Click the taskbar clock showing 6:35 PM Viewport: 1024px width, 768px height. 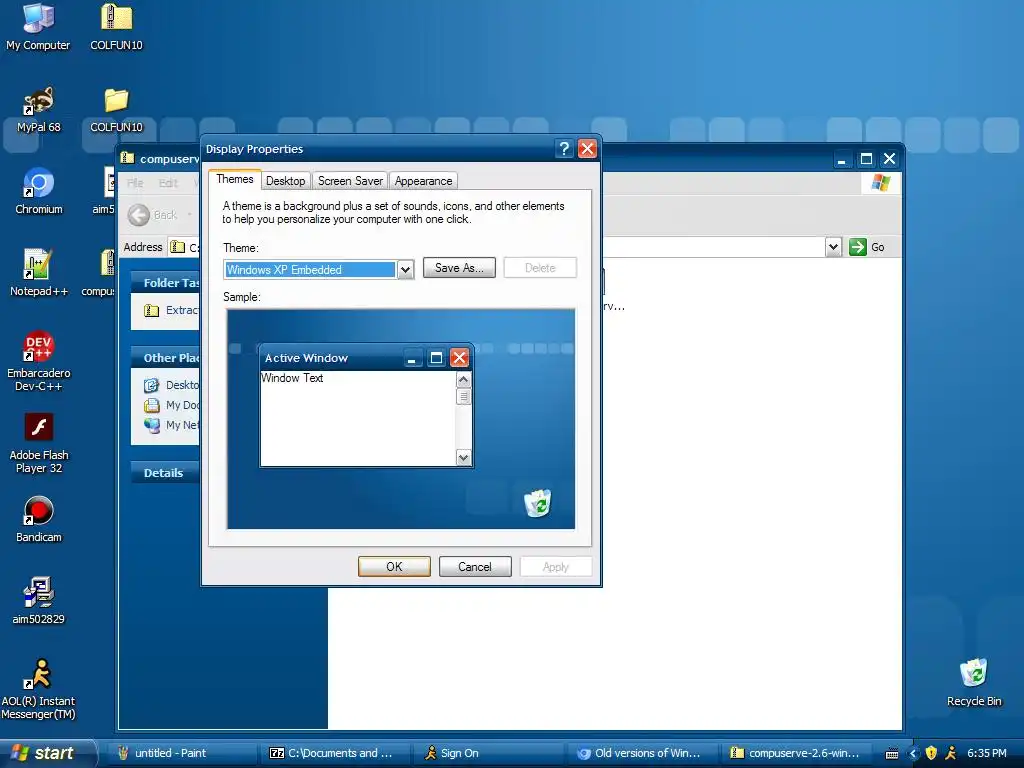click(987, 753)
